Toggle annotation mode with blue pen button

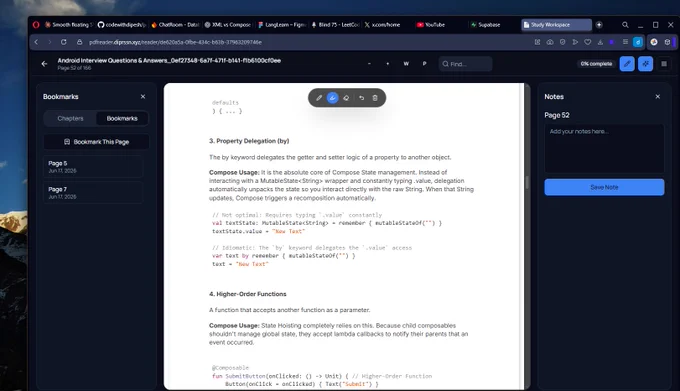[x=627, y=64]
